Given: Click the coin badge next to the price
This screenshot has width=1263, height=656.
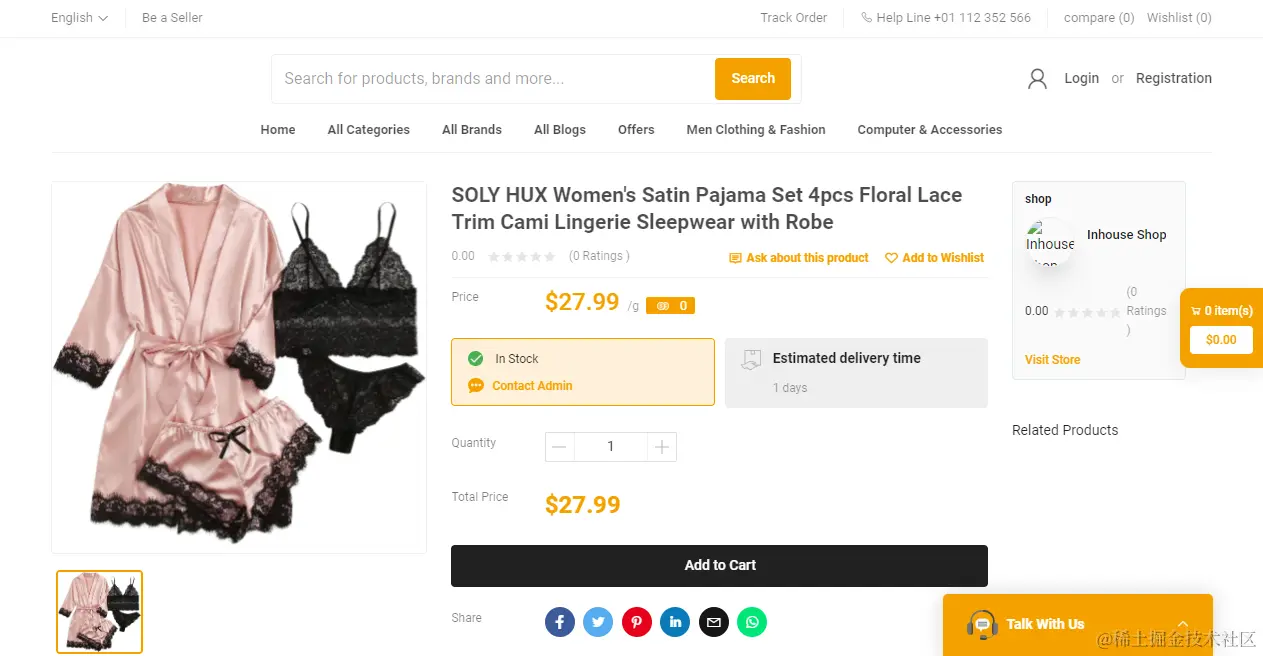Looking at the screenshot, I should coord(670,305).
